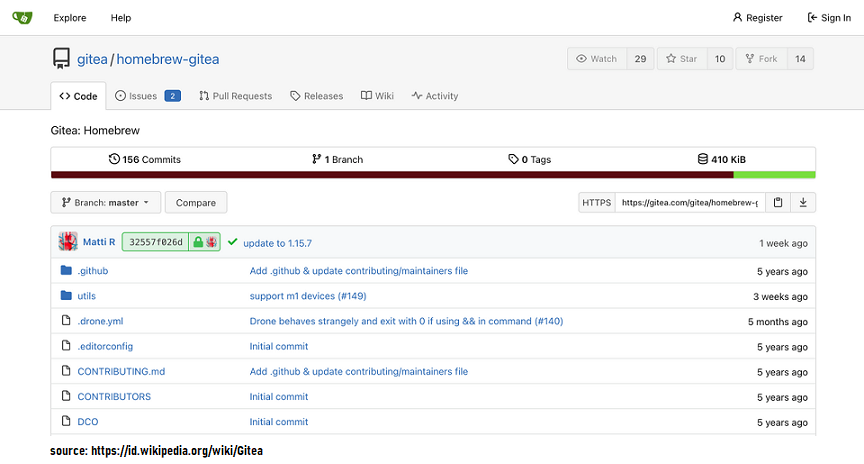Viewport: 864px width, 464px height.
Task: Open the .github folder icon
Action: click(x=66, y=271)
